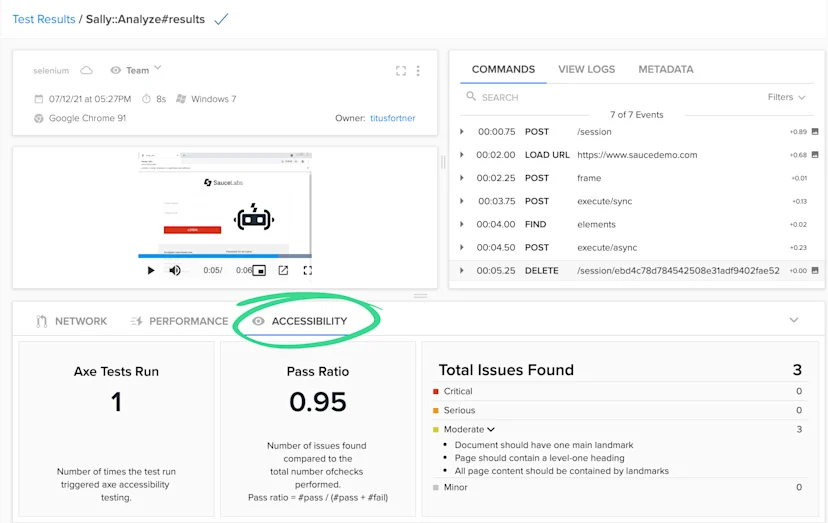Open the three-dot more options menu
828x523 pixels.
point(418,71)
